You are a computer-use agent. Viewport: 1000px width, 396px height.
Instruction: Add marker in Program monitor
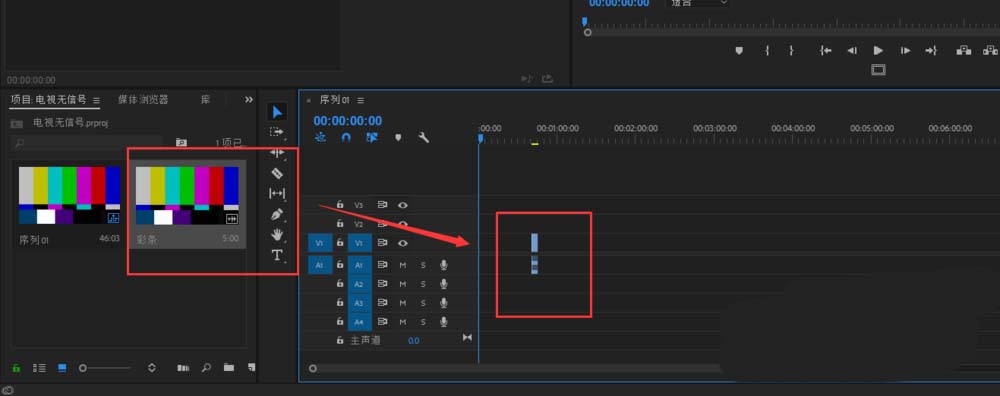(x=739, y=50)
